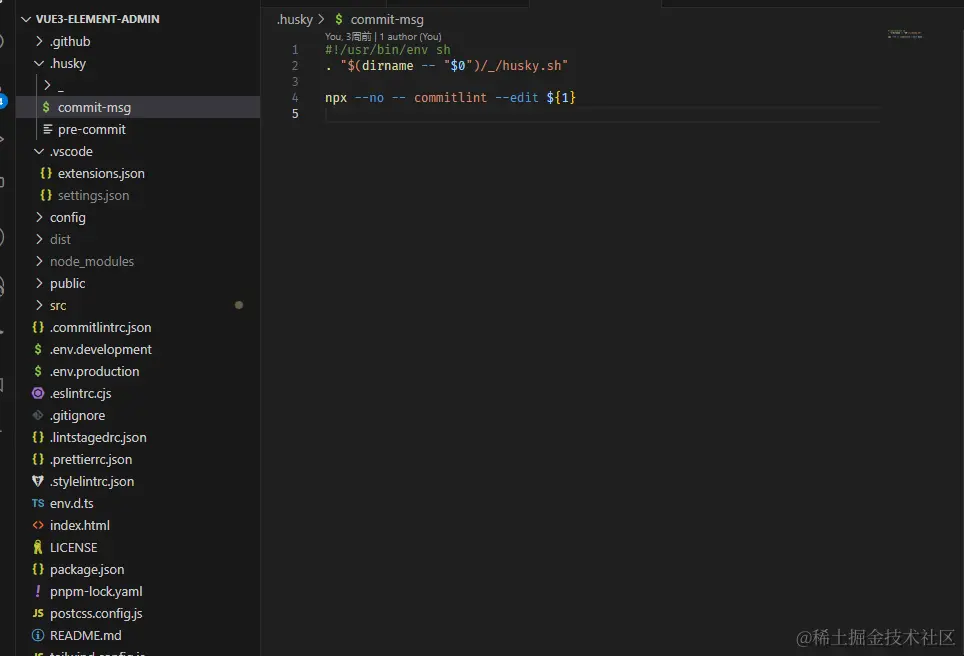Click the dollar icon beside .env.production
This screenshot has width=964, height=656.
(x=38, y=371)
